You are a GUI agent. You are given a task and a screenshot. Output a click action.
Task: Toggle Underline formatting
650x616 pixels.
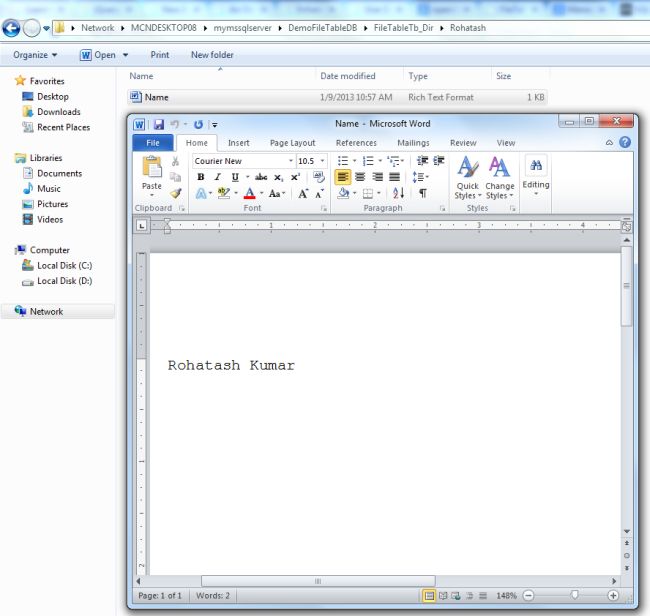(x=235, y=177)
